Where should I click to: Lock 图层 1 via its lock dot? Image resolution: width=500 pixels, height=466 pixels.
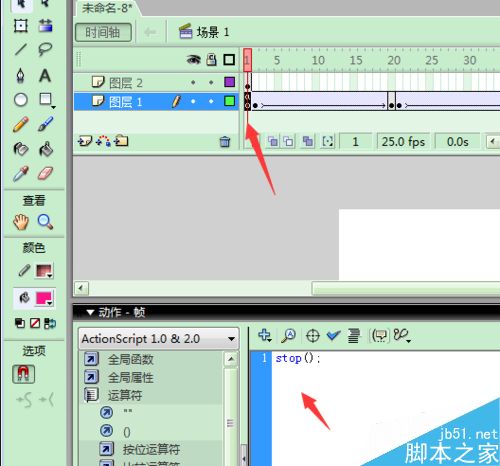[x=211, y=101]
